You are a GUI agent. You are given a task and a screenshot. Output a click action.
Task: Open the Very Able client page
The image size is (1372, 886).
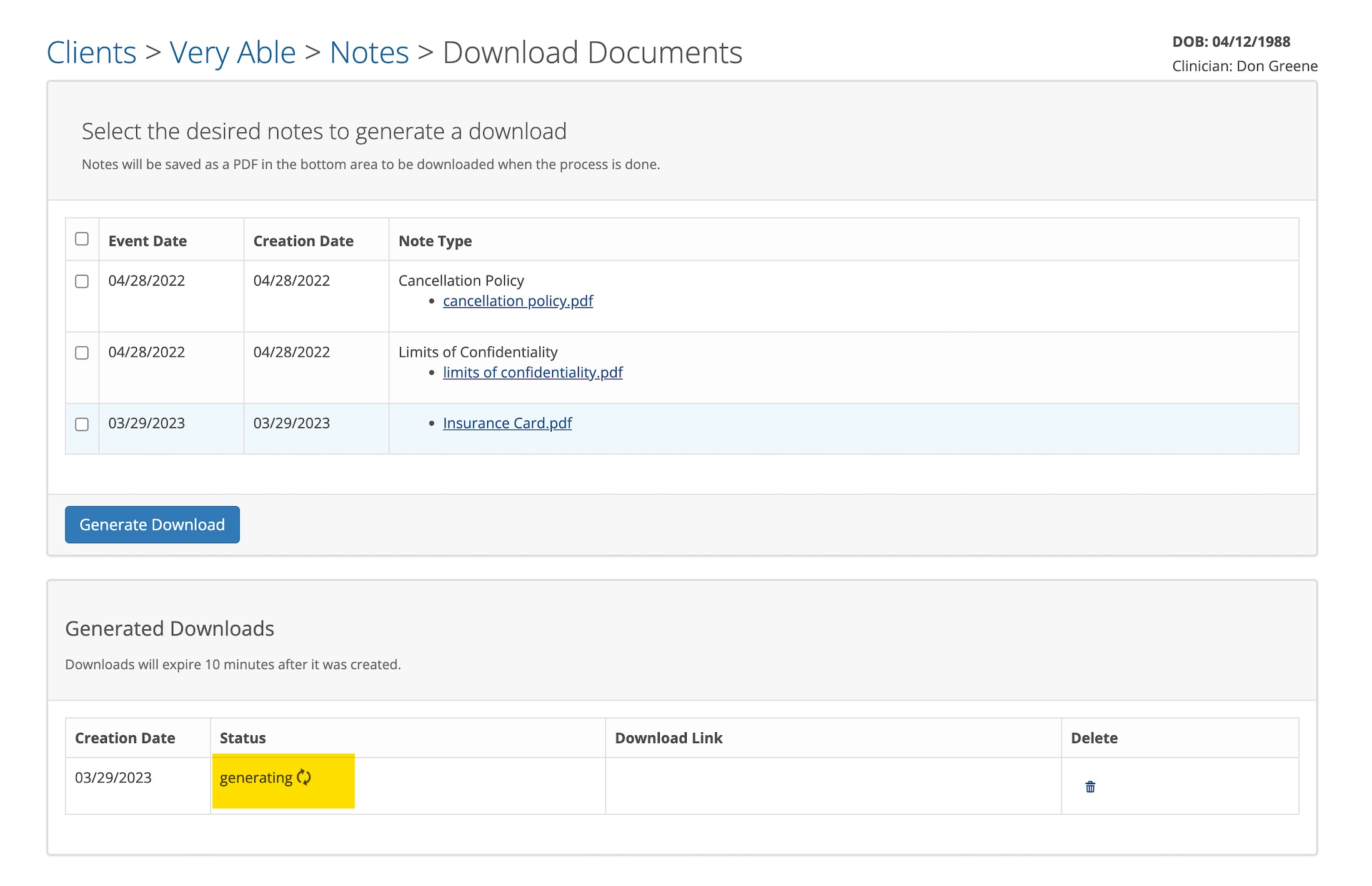pyautogui.click(x=232, y=52)
